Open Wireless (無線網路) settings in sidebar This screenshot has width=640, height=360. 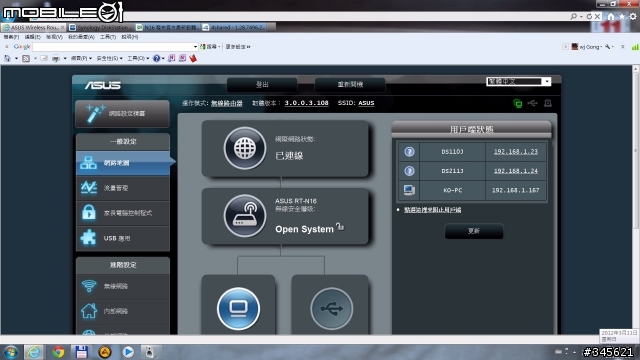point(122,286)
